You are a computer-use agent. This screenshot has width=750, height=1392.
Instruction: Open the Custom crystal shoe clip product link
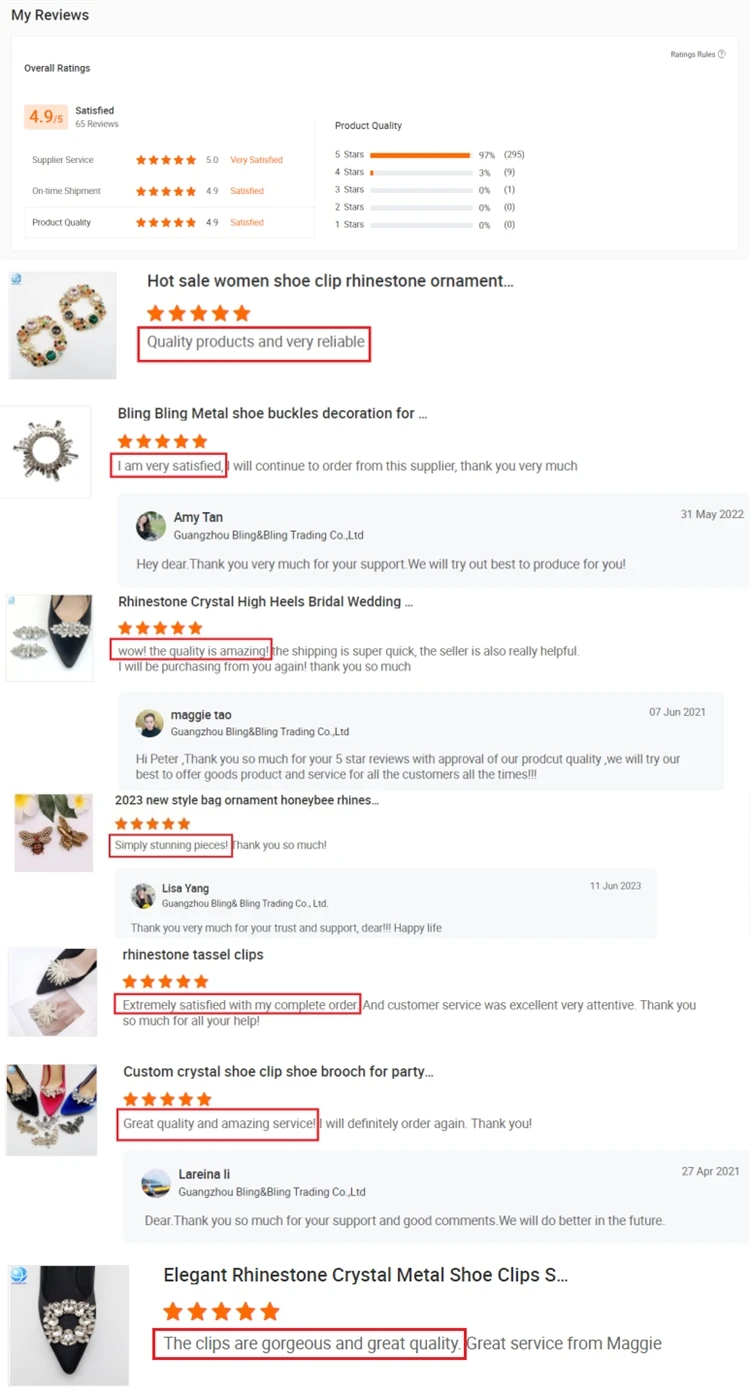coord(278,1071)
